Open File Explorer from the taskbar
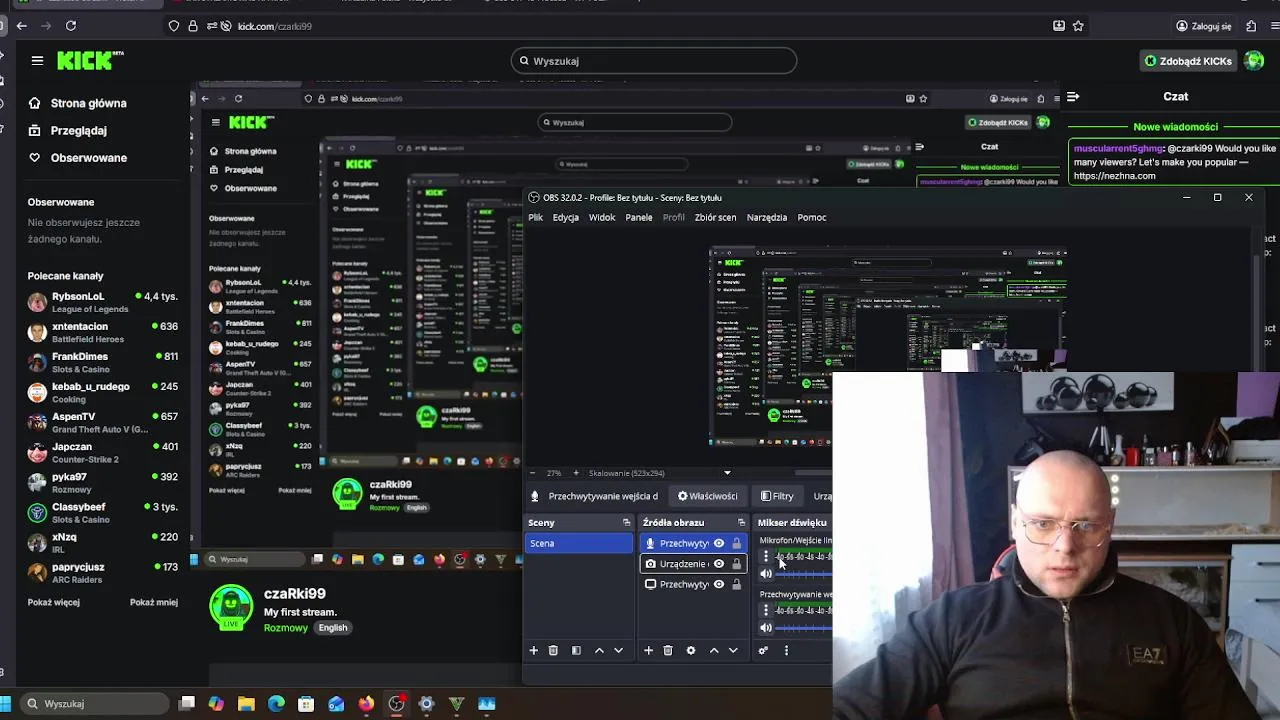This screenshot has height=720, width=1280. tap(246, 704)
